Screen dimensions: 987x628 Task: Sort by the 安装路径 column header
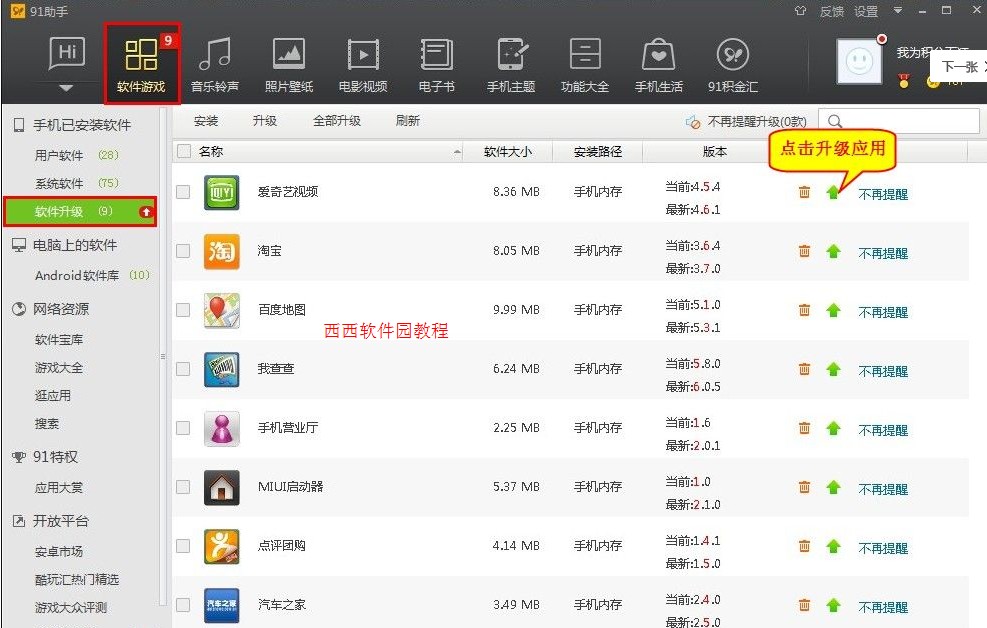point(597,152)
